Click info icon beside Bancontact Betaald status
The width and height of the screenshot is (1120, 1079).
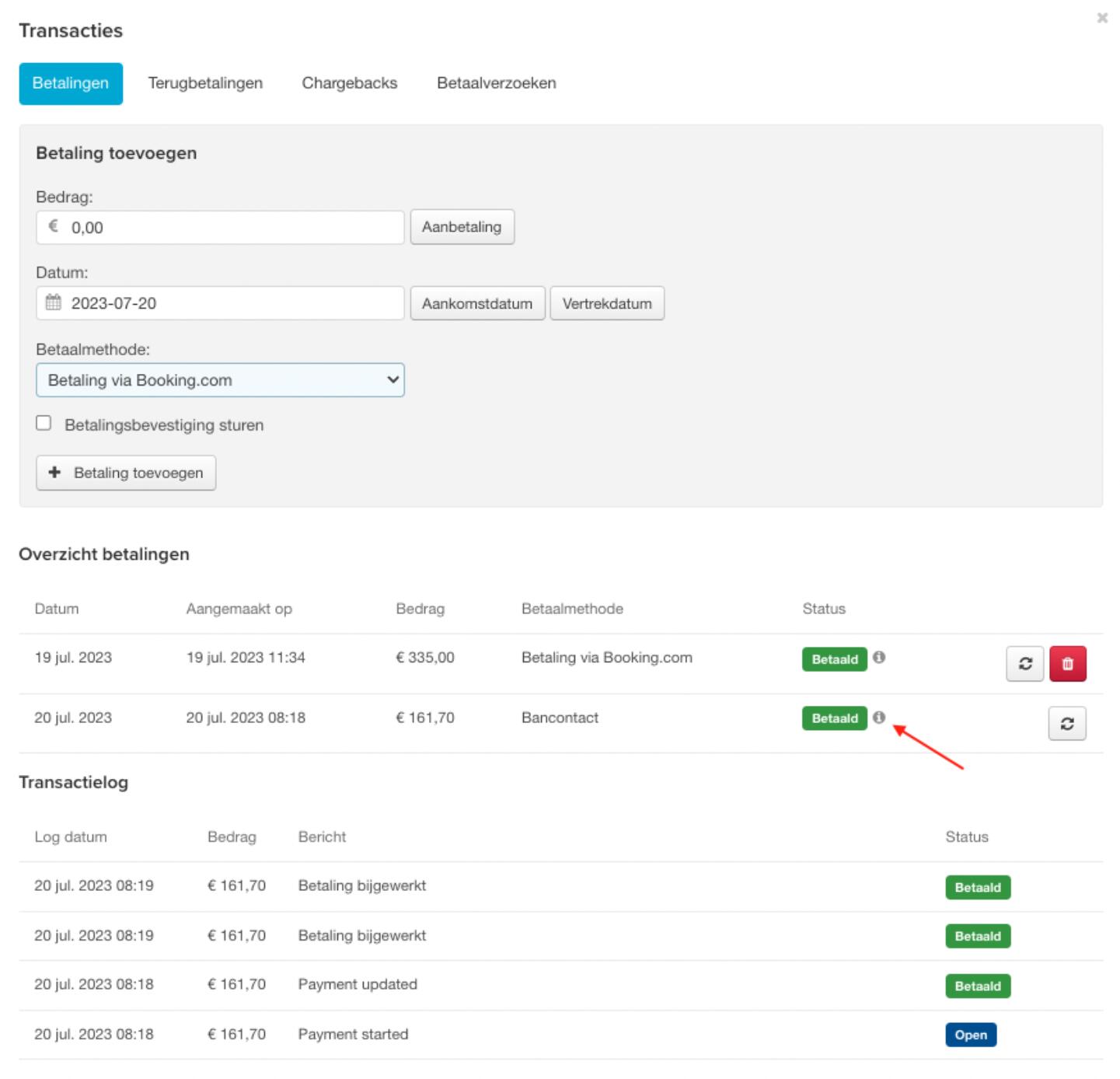tap(878, 718)
